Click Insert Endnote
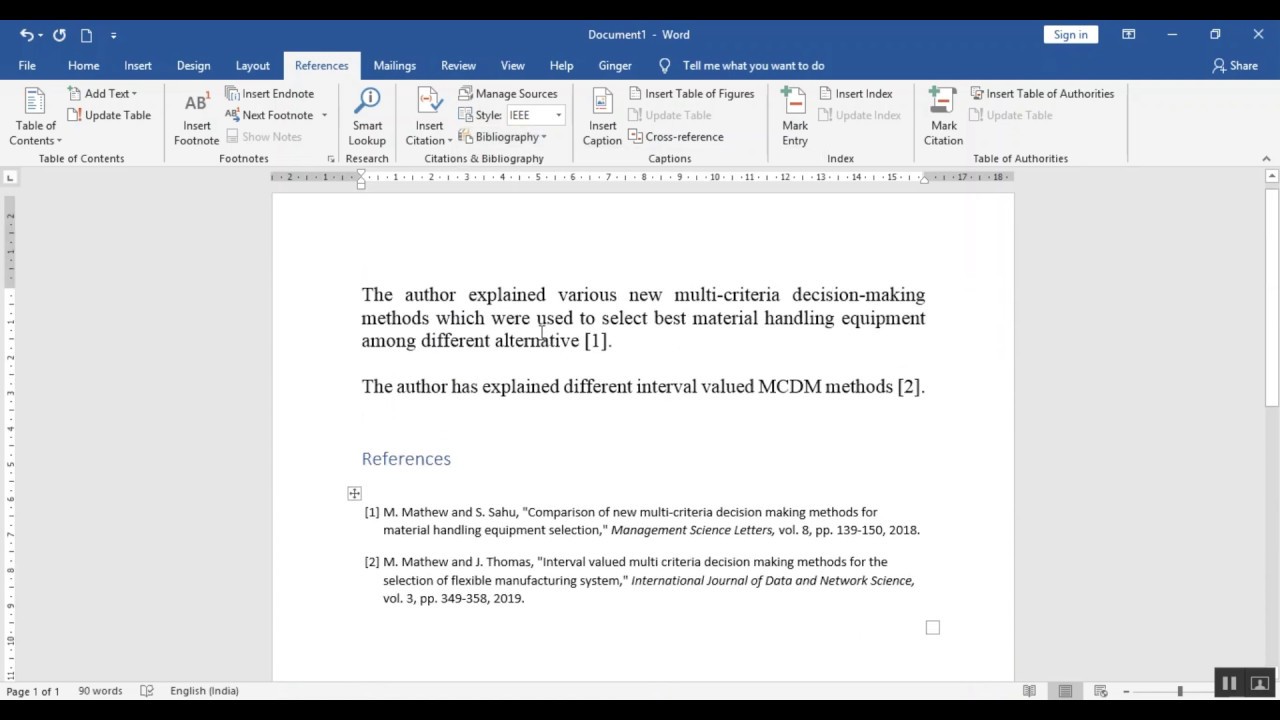 (270, 93)
